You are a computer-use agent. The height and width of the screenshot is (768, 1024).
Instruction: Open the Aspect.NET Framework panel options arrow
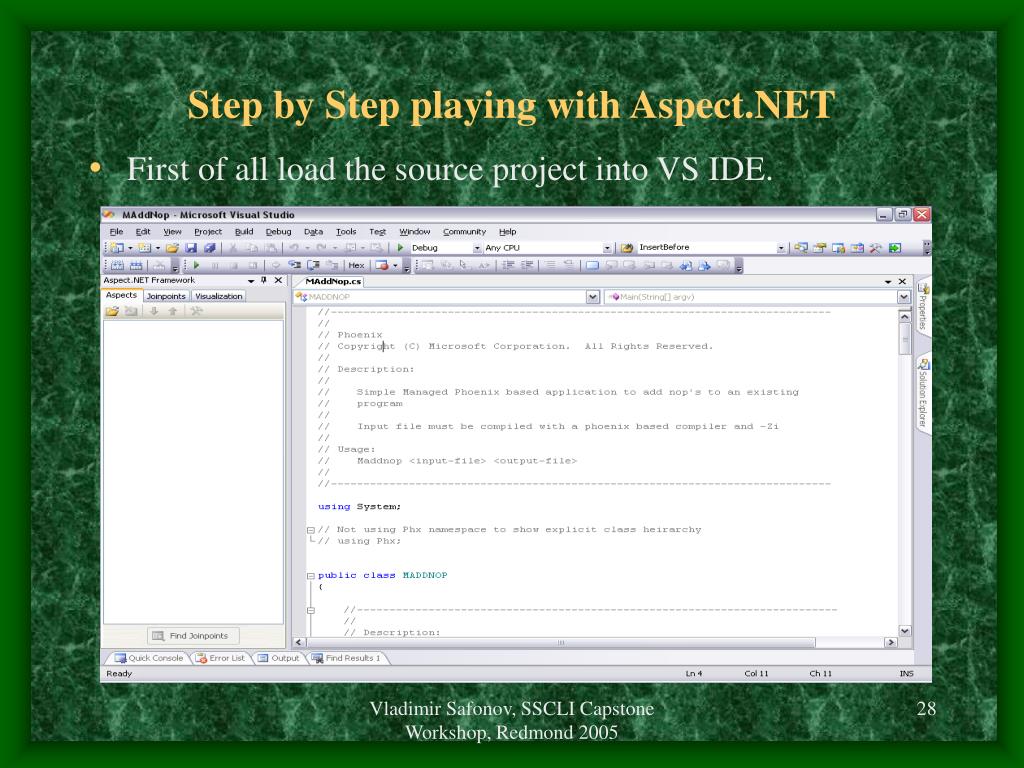point(251,281)
